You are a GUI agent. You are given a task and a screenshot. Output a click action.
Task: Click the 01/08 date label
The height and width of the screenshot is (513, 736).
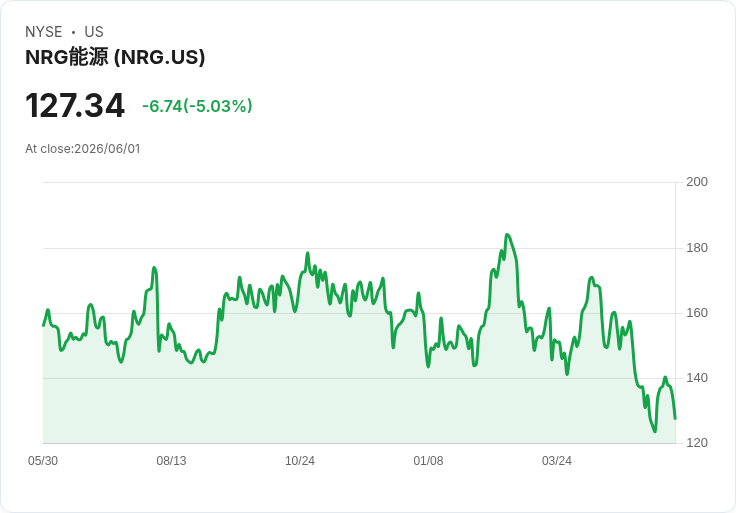[x=428, y=461]
